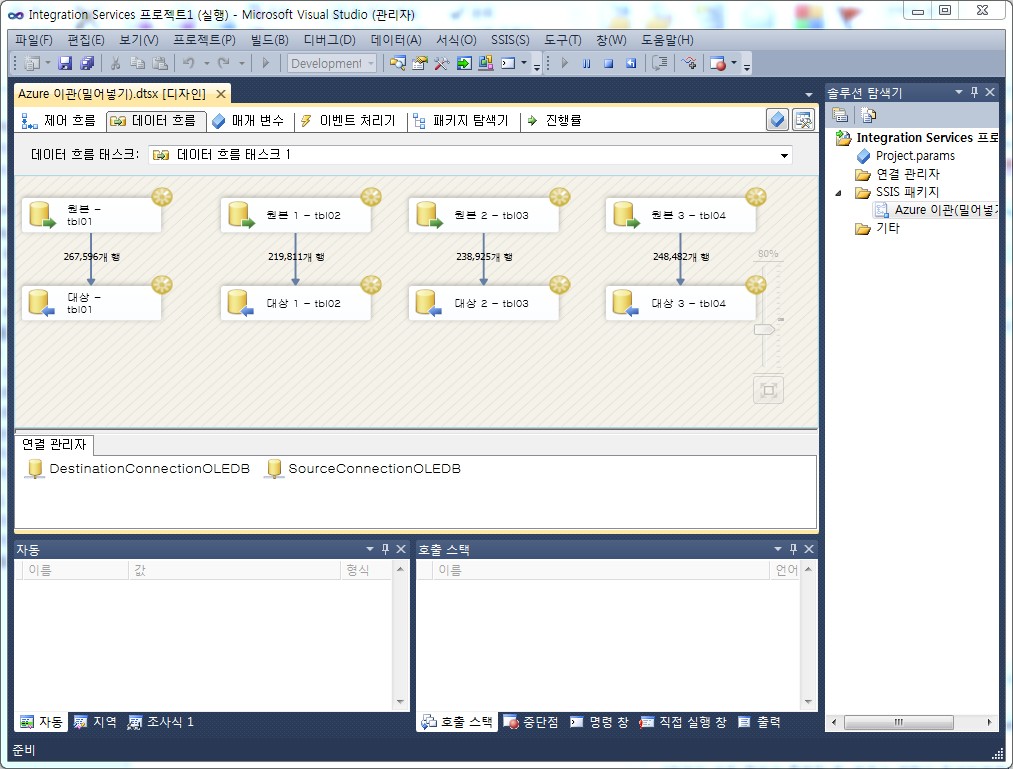The image size is (1013, 769).
Task: Select the 원본 1 - tbl02 source component
Action: pyautogui.click(x=296, y=215)
